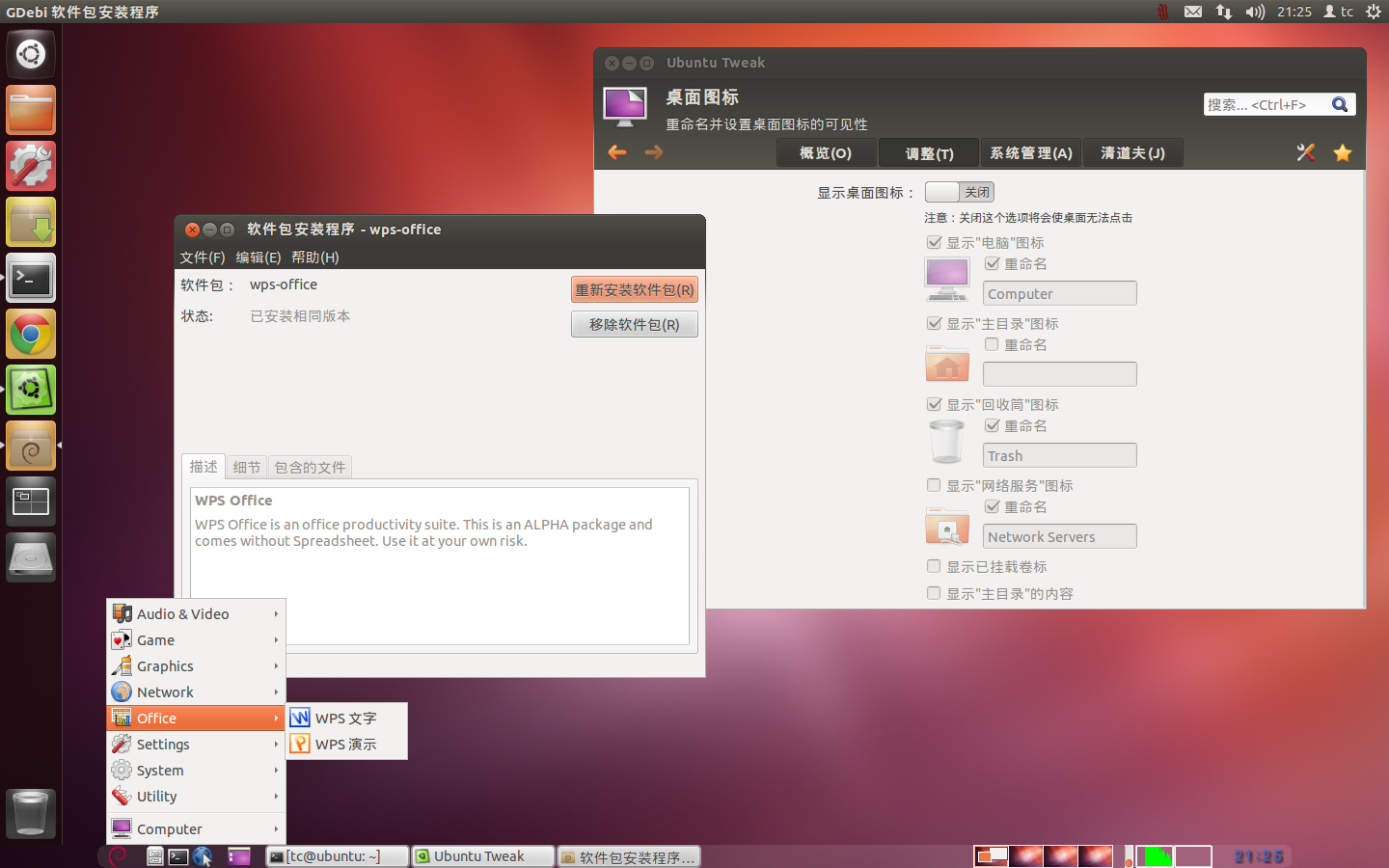Toggle rename checkbox above the Trash field
This screenshot has width=1389, height=868.
tap(992, 425)
